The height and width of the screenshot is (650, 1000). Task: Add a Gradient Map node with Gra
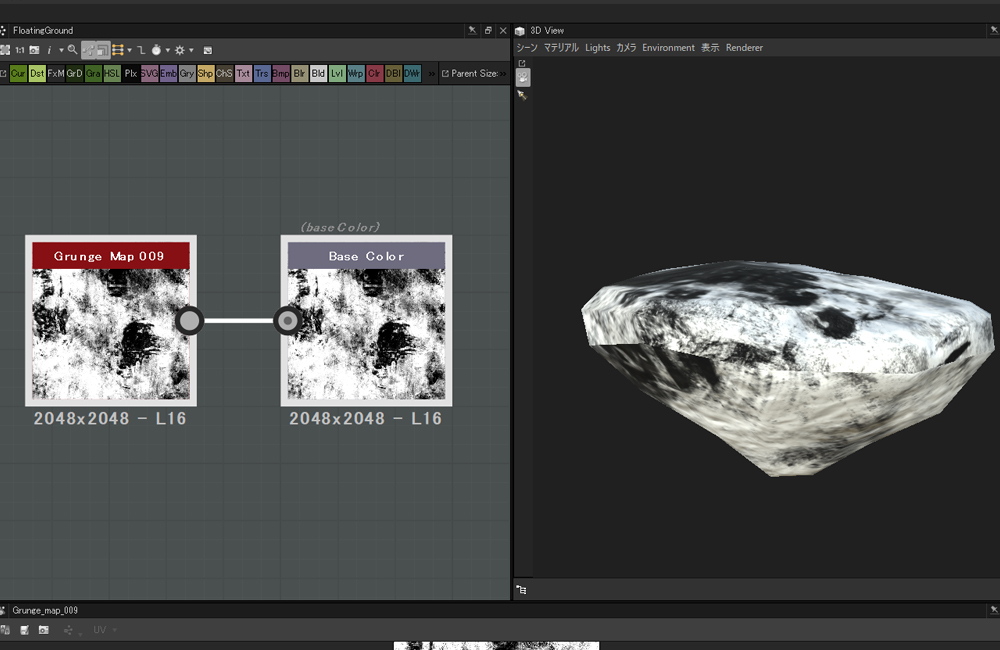click(93, 73)
